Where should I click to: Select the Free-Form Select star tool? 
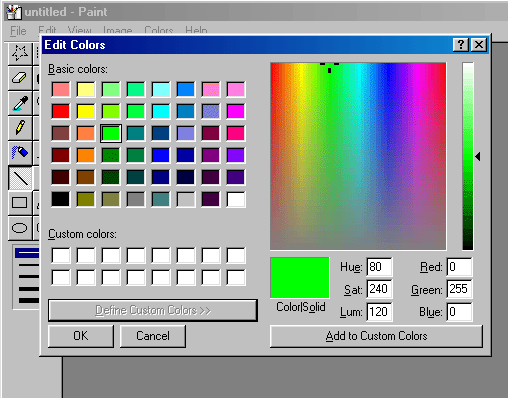[20, 53]
